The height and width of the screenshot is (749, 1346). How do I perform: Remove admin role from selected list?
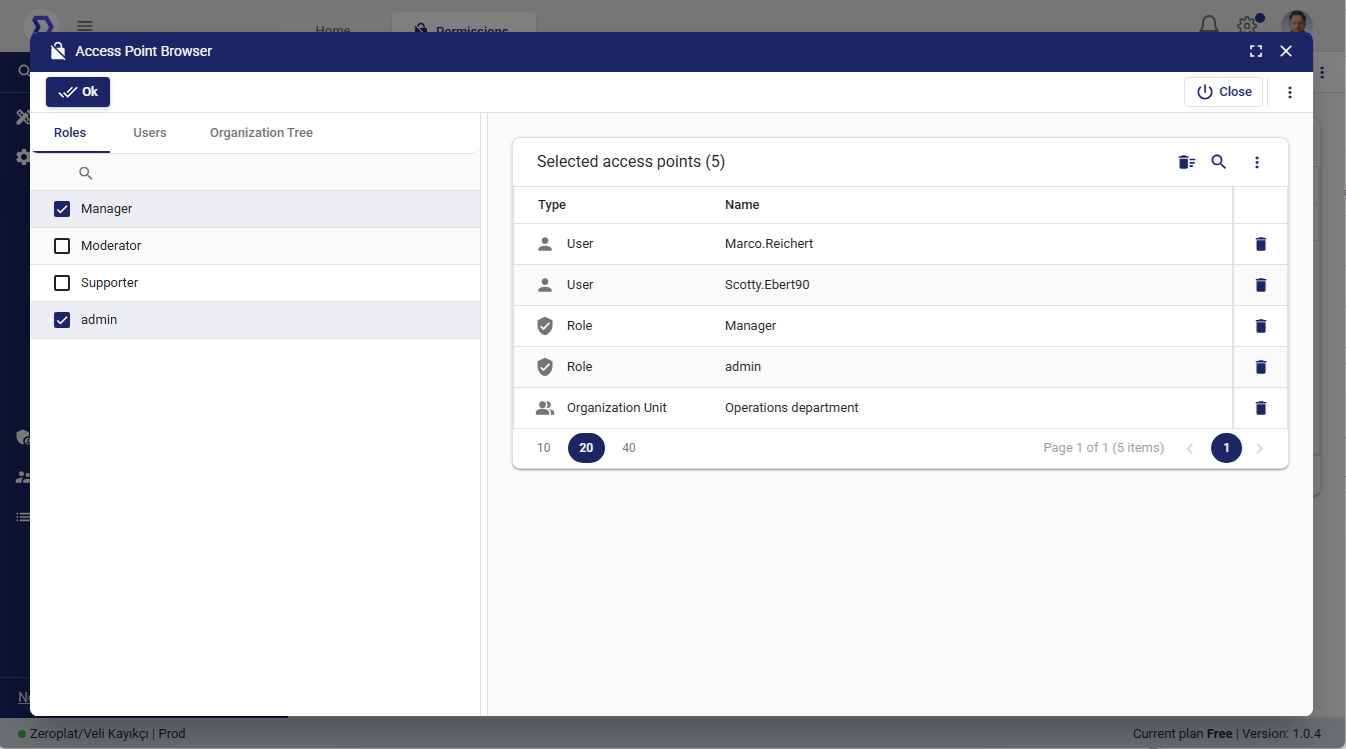pyautogui.click(x=1260, y=367)
